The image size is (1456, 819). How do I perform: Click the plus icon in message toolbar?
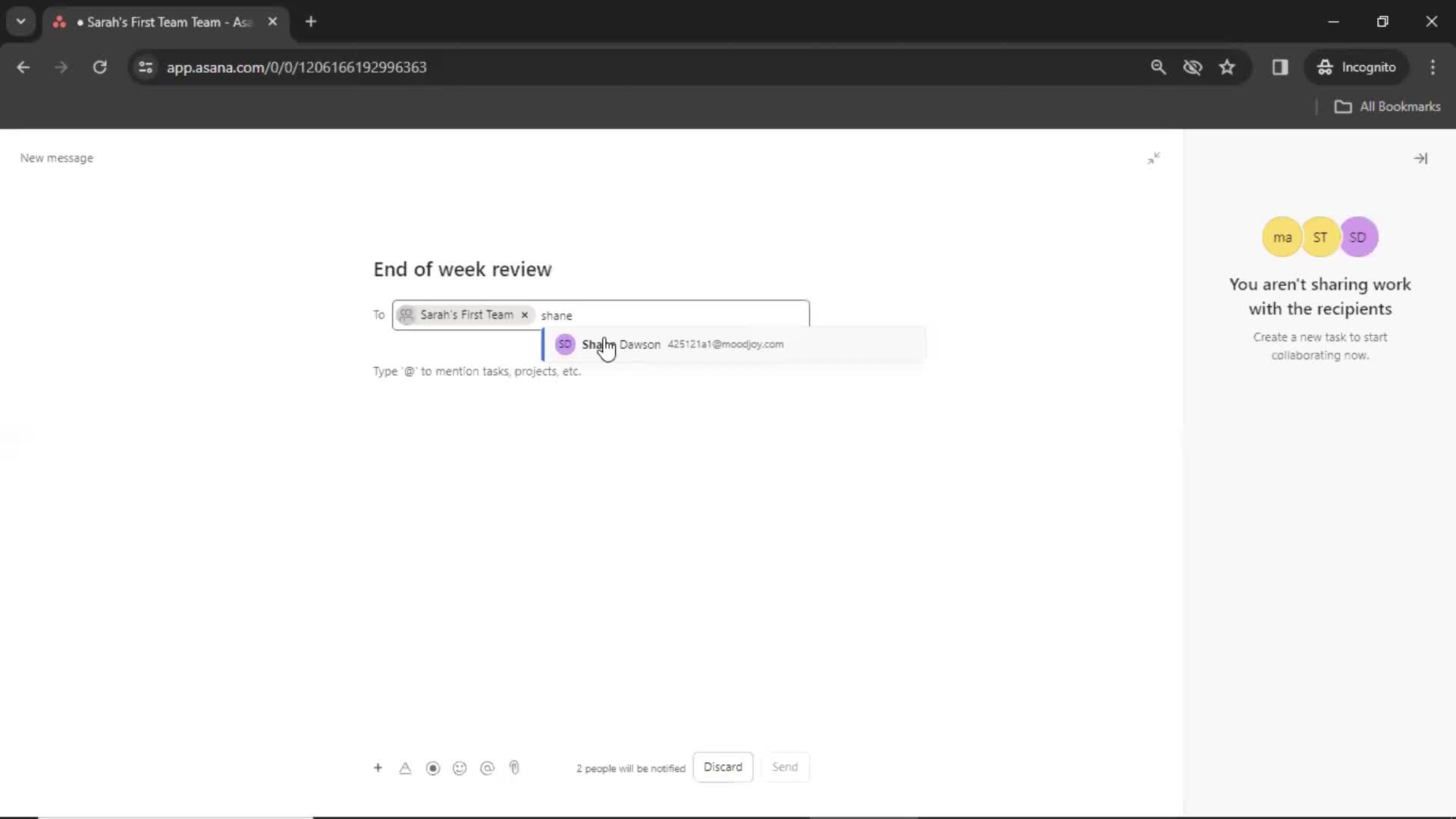[378, 767]
